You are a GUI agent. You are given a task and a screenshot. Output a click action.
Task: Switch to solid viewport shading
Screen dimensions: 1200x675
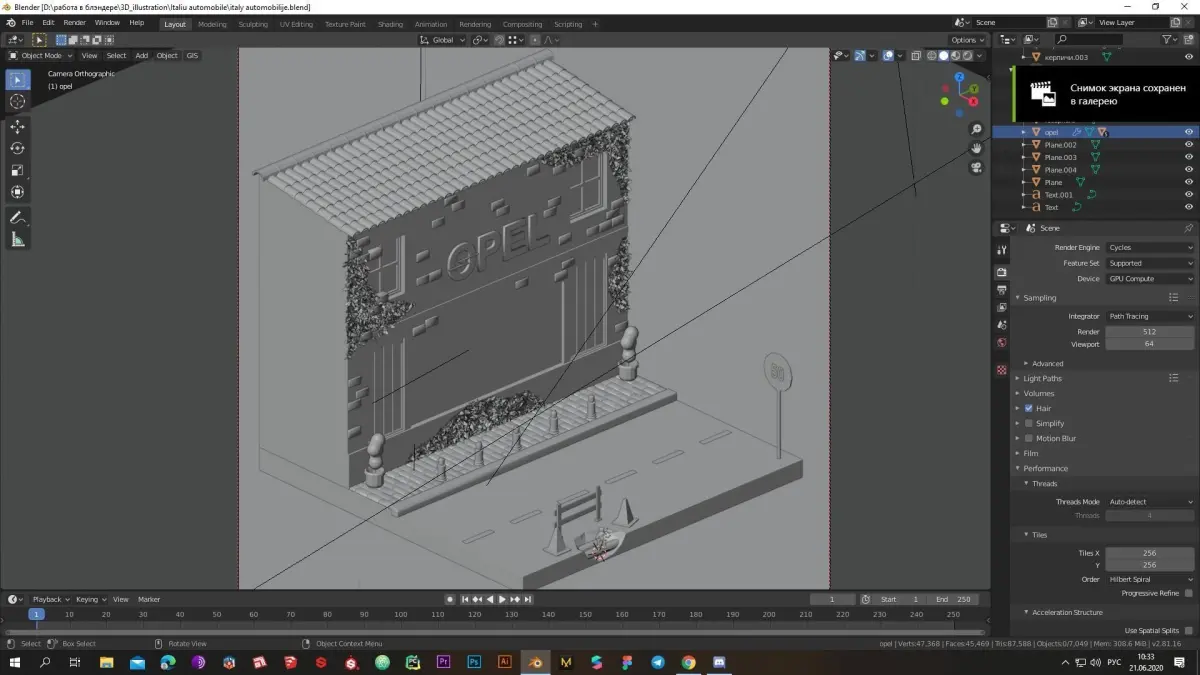click(943, 56)
